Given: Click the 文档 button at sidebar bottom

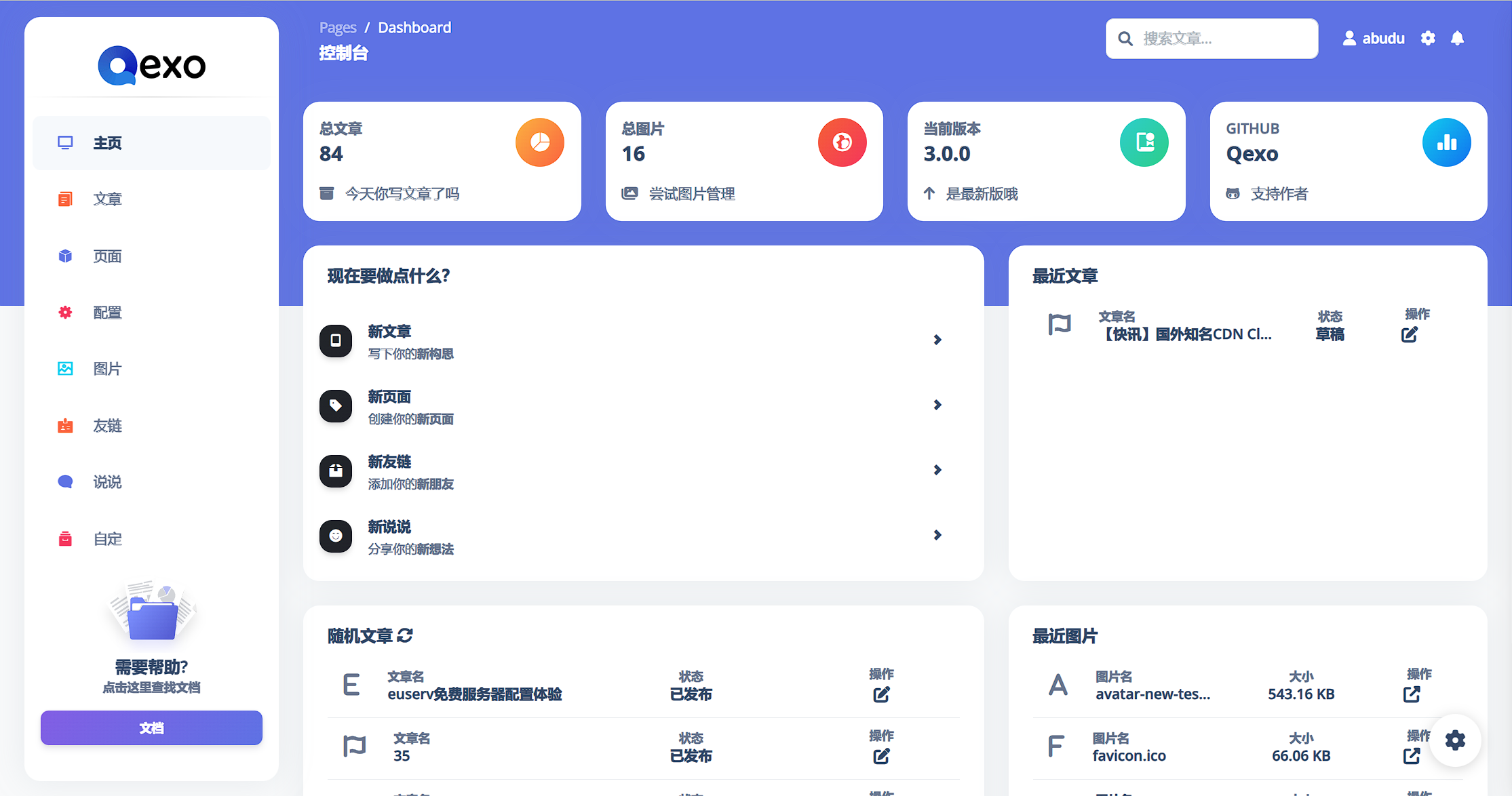Looking at the screenshot, I should (x=151, y=728).
